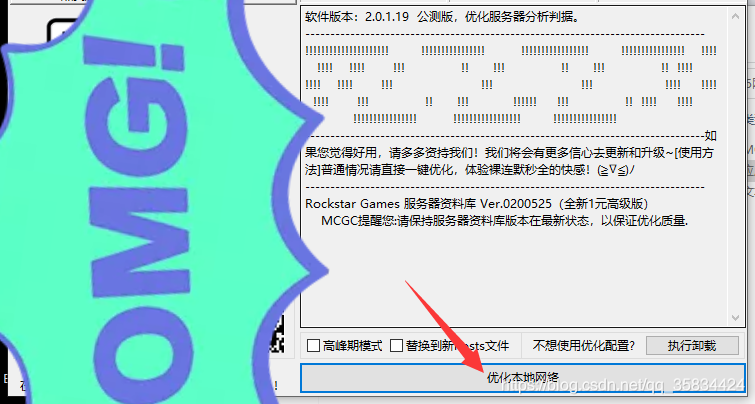This screenshot has height=404, width=755.
Task: Click the MCGC提醒您 reminder line
Action: [x=505, y=221]
